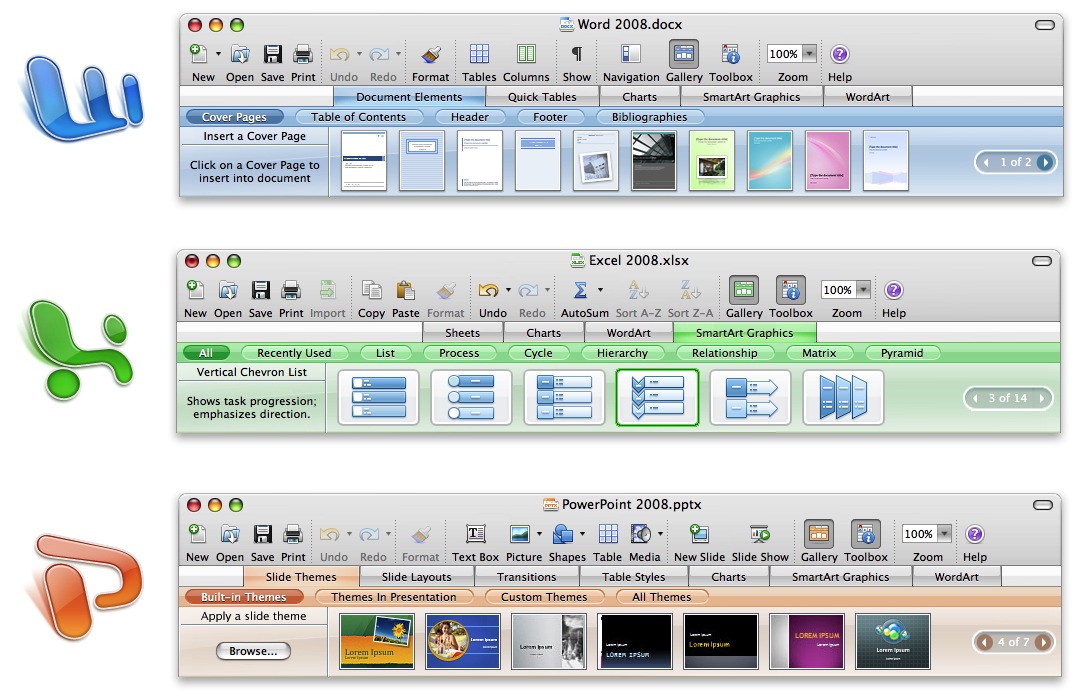The image size is (1072, 692).
Task: Toggle the Gallery button in Word
Action: pos(684,54)
